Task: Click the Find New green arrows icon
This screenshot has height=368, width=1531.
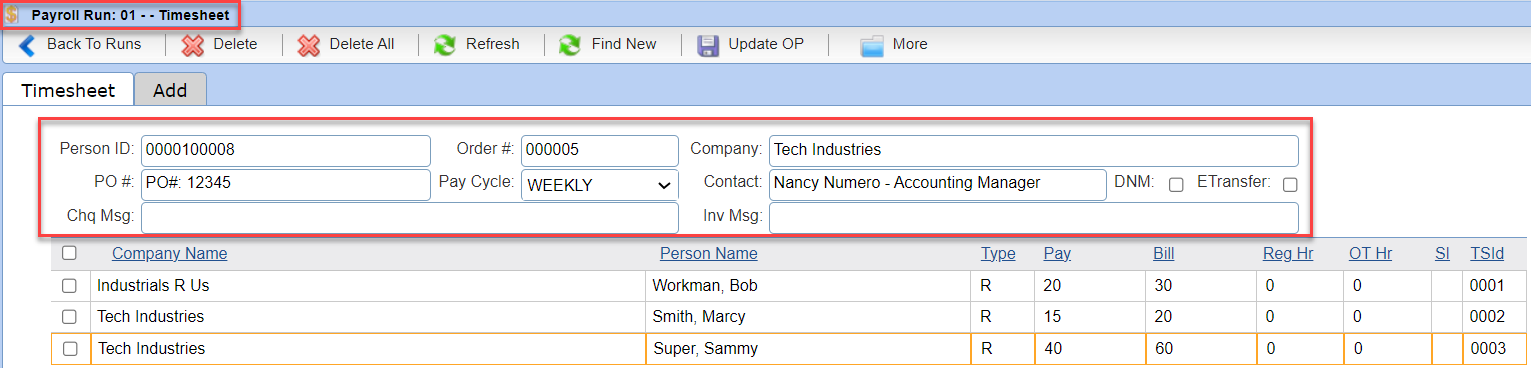Action: click(x=570, y=45)
